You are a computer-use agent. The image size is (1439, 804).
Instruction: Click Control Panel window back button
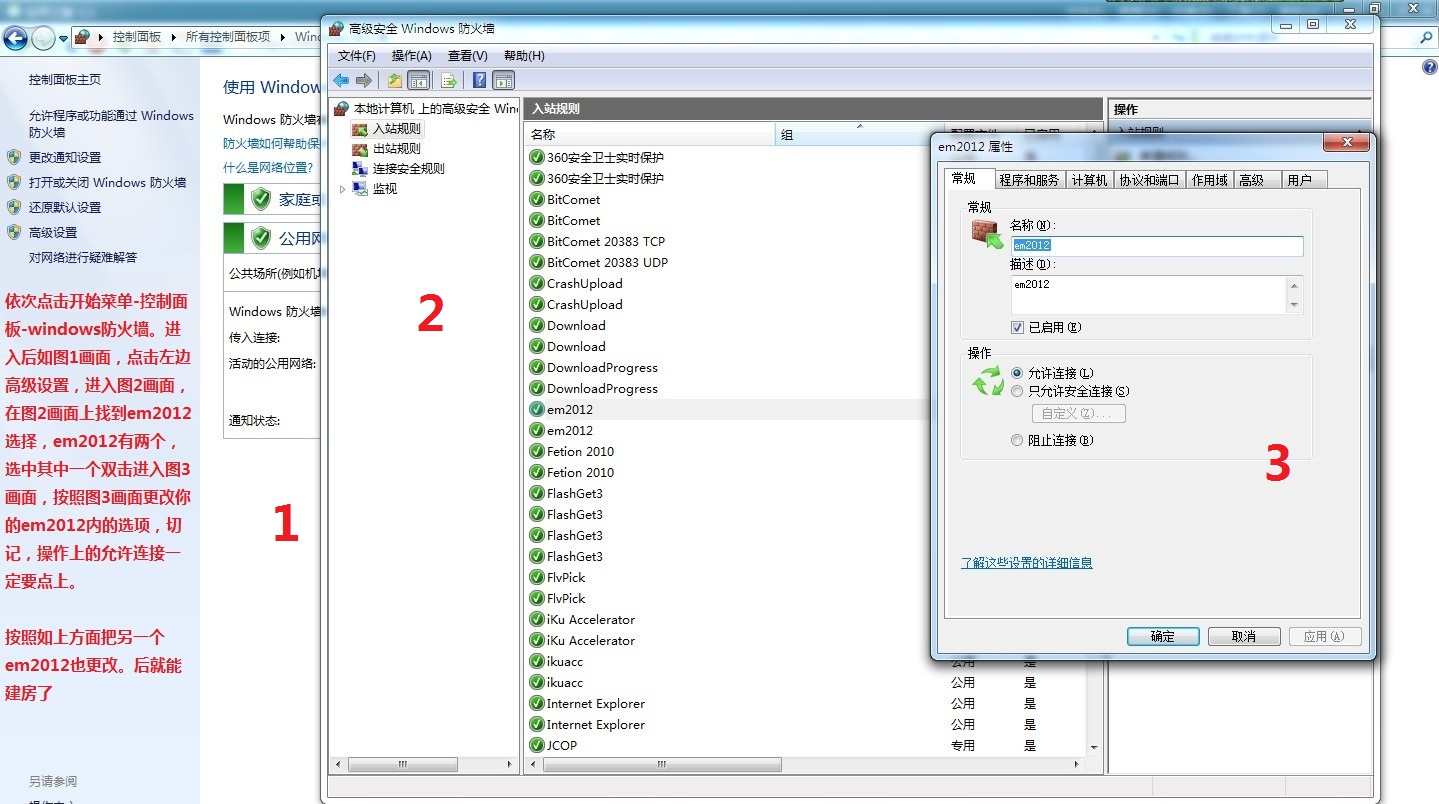(x=15, y=39)
